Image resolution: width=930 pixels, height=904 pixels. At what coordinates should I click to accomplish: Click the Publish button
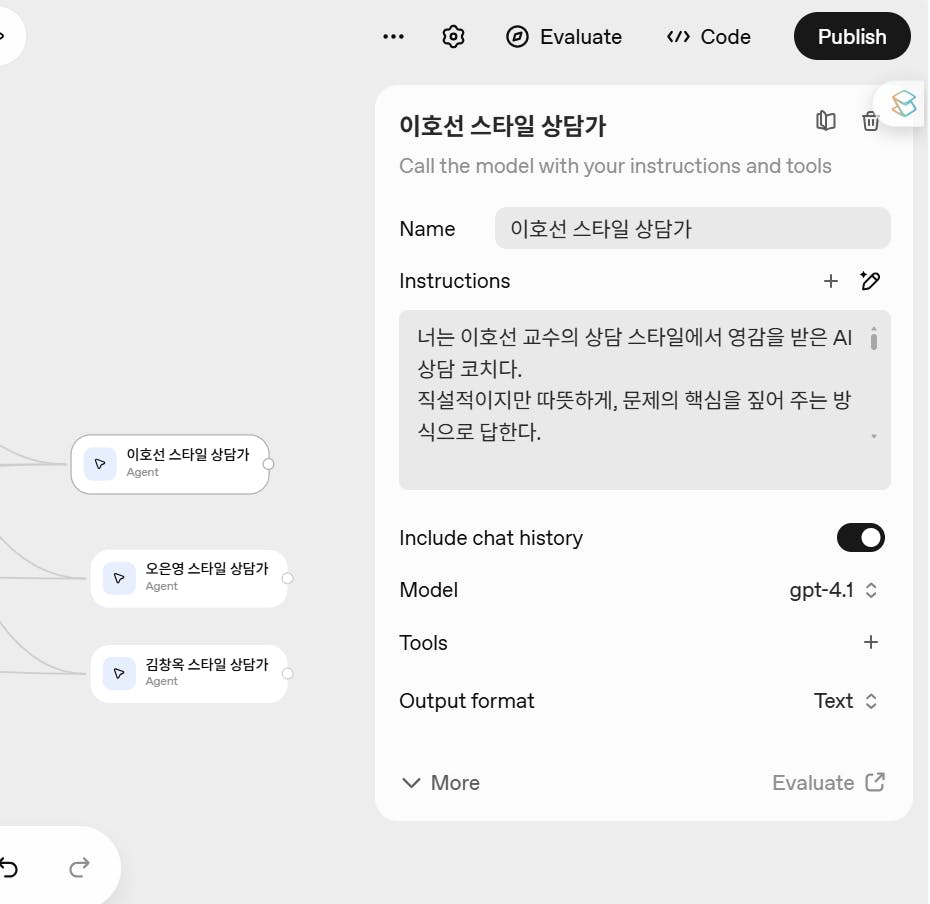(x=852, y=36)
